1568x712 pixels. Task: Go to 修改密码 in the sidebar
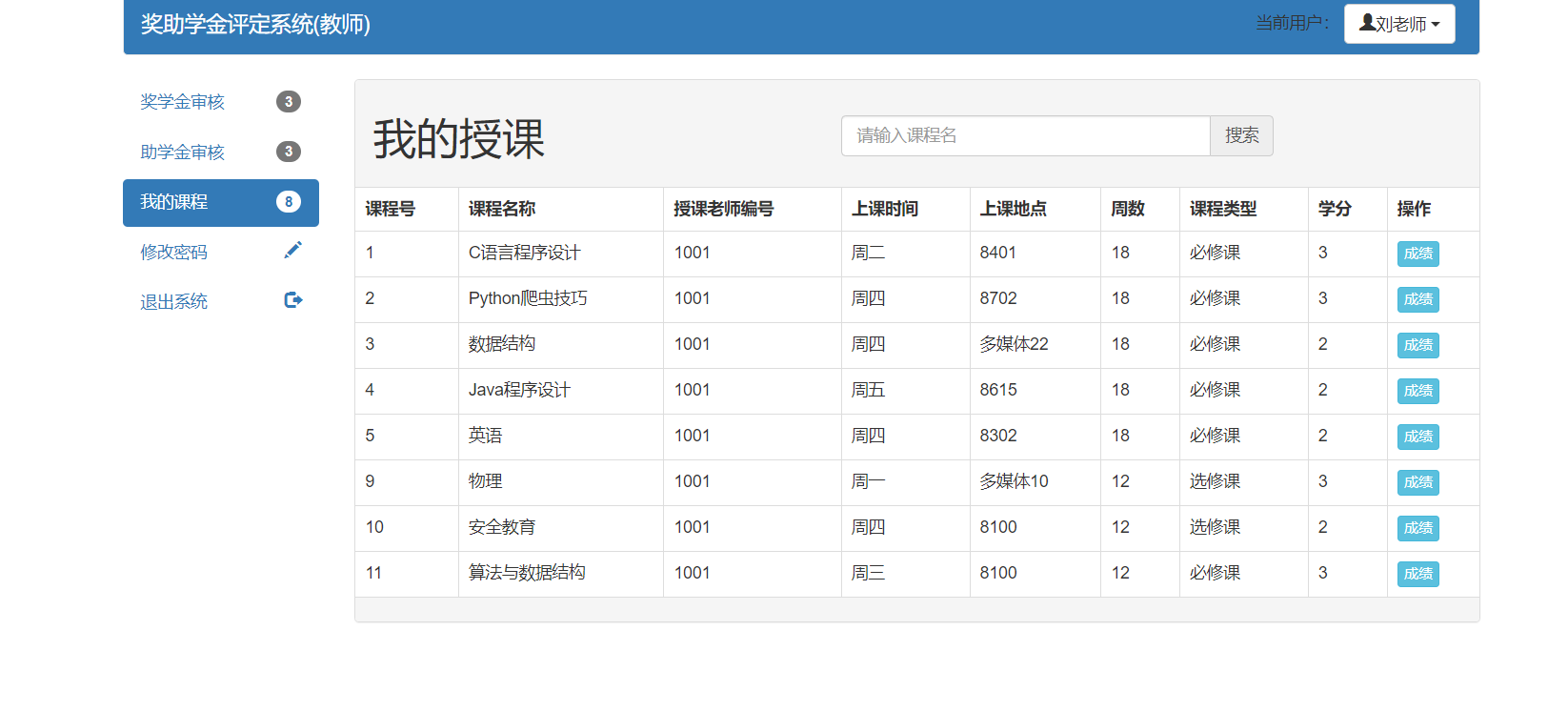click(x=221, y=253)
